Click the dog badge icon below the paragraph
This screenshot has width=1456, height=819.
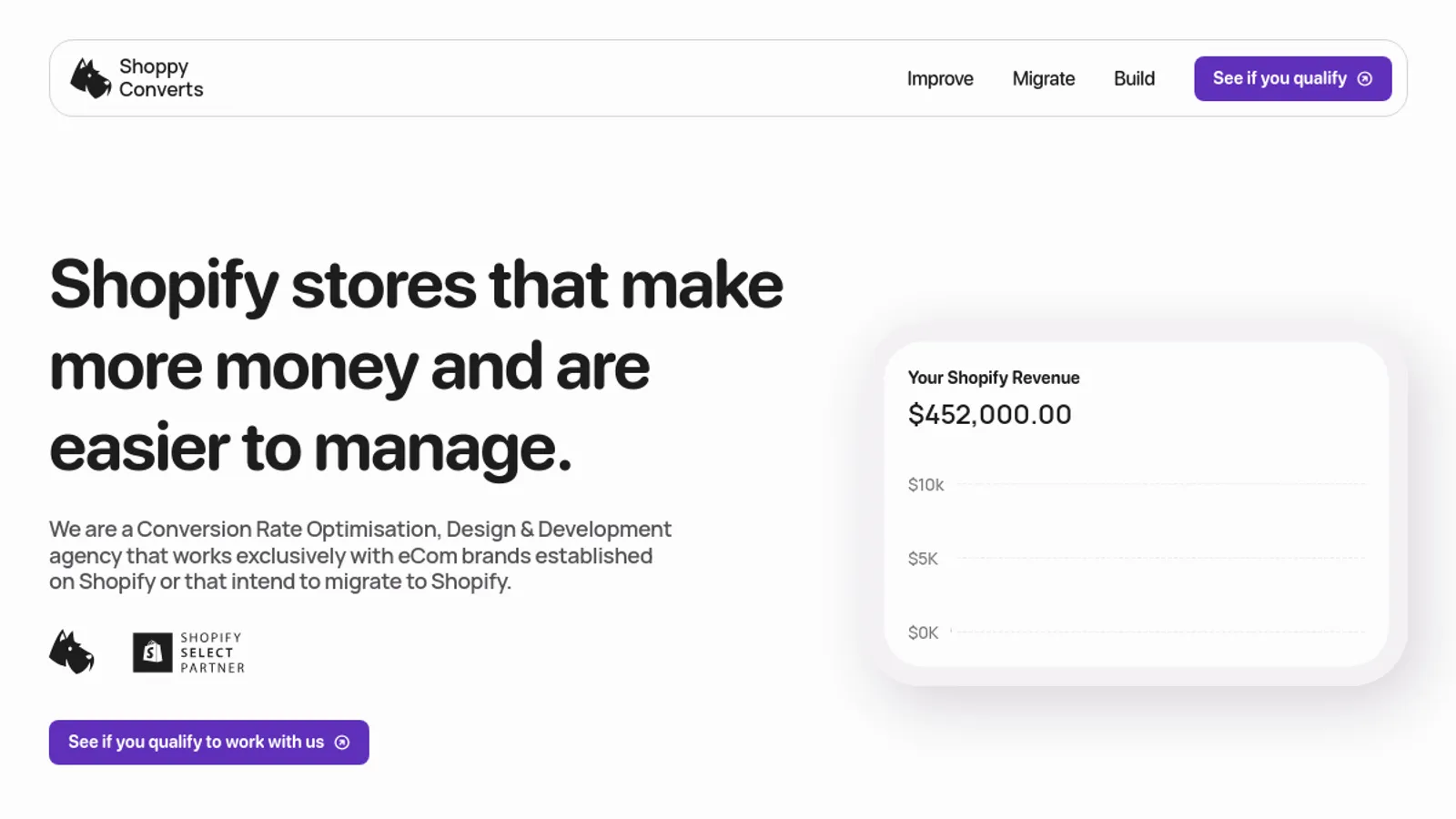point(72,652)
